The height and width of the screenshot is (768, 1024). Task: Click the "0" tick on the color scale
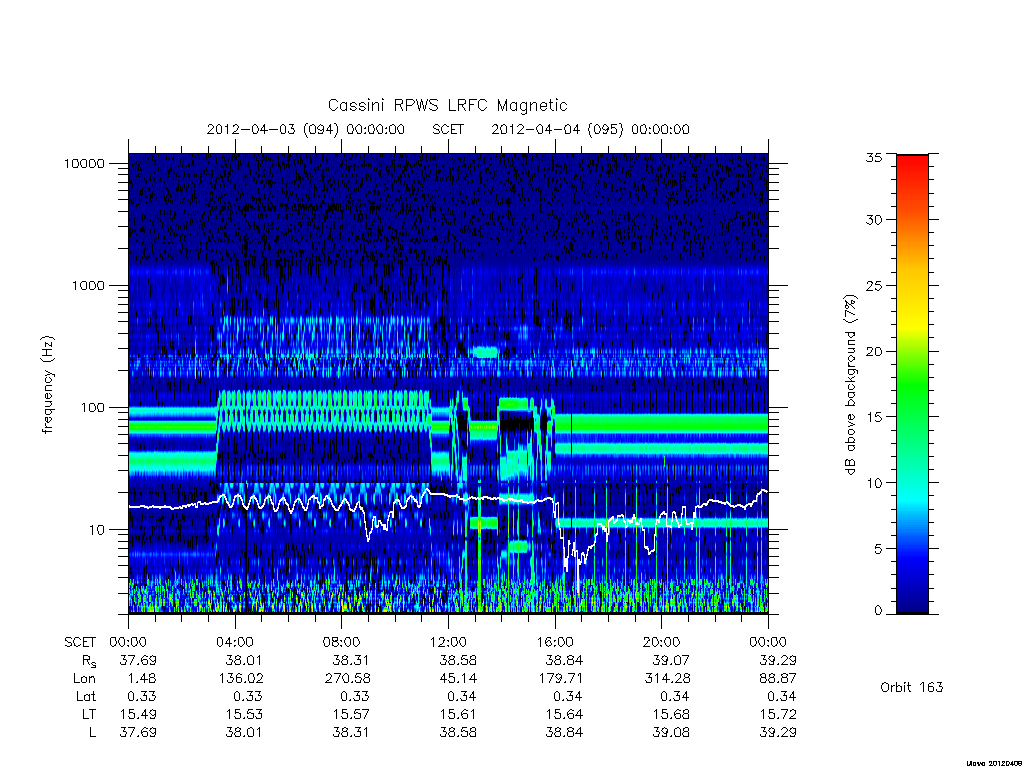(x=877, y=611)
